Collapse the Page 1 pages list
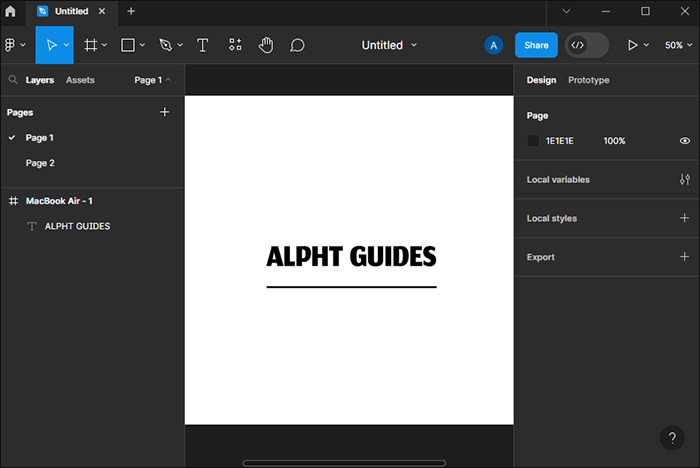 (153, 80)
